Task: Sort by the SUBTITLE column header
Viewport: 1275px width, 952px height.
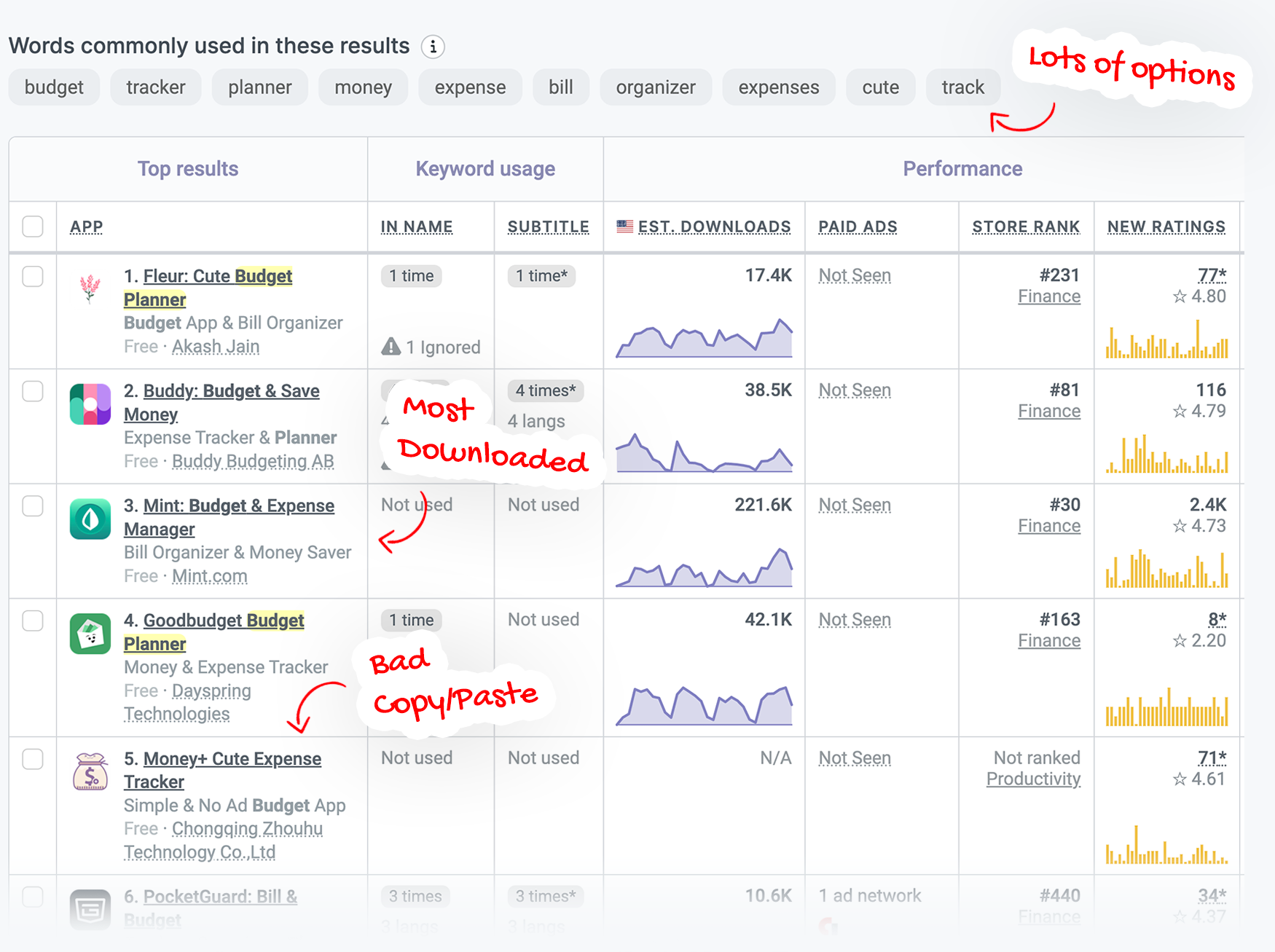Action: point(549,227)
